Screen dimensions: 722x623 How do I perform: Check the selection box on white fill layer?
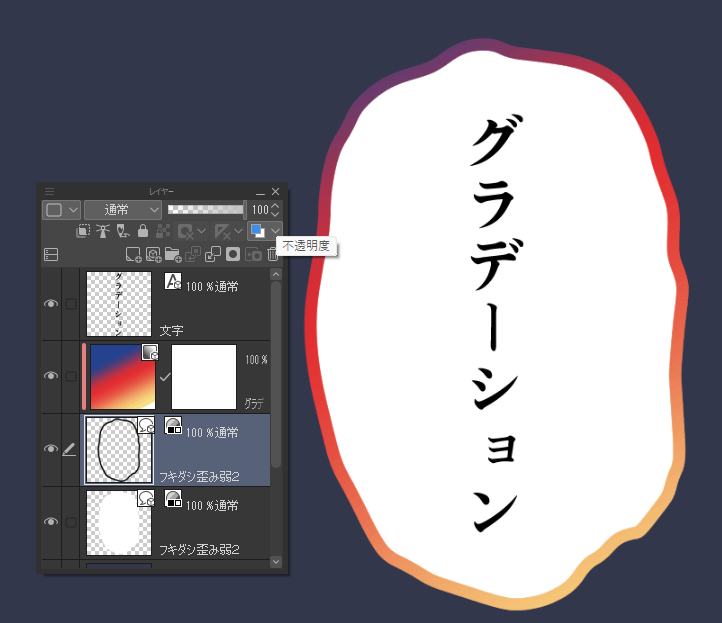(71, 522)
